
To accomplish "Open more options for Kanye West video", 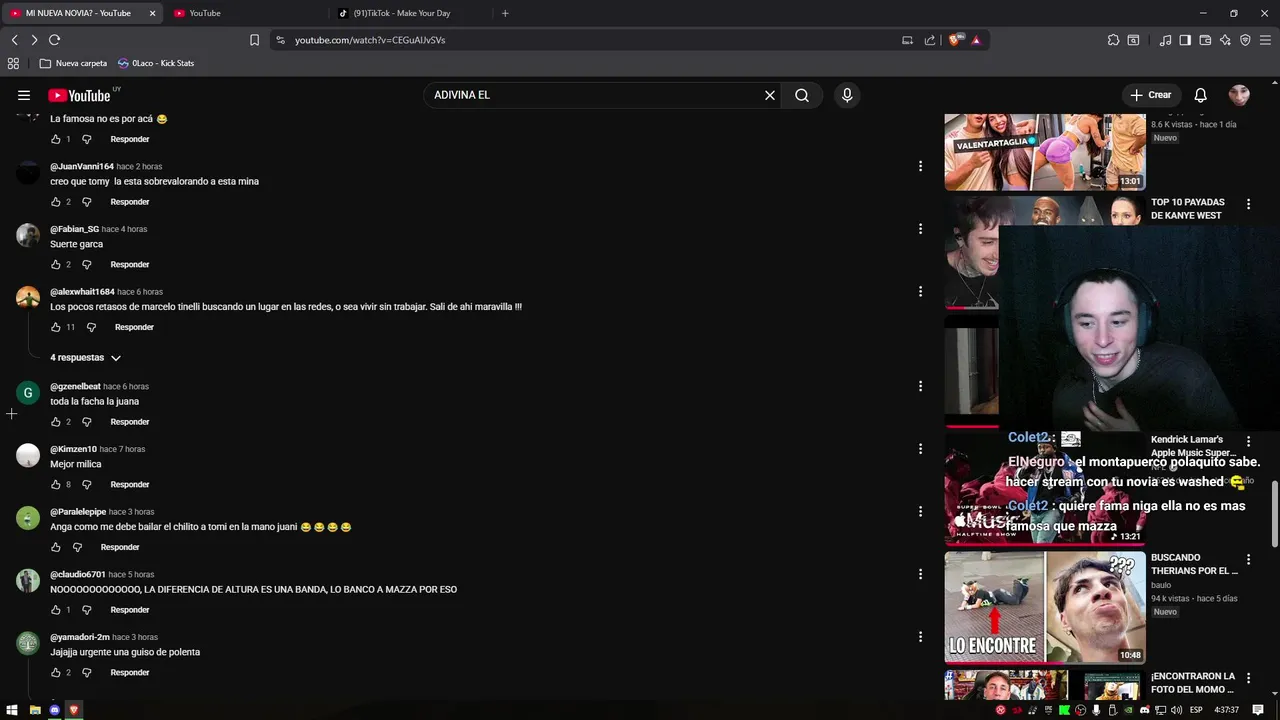I will pos(1248,204).
